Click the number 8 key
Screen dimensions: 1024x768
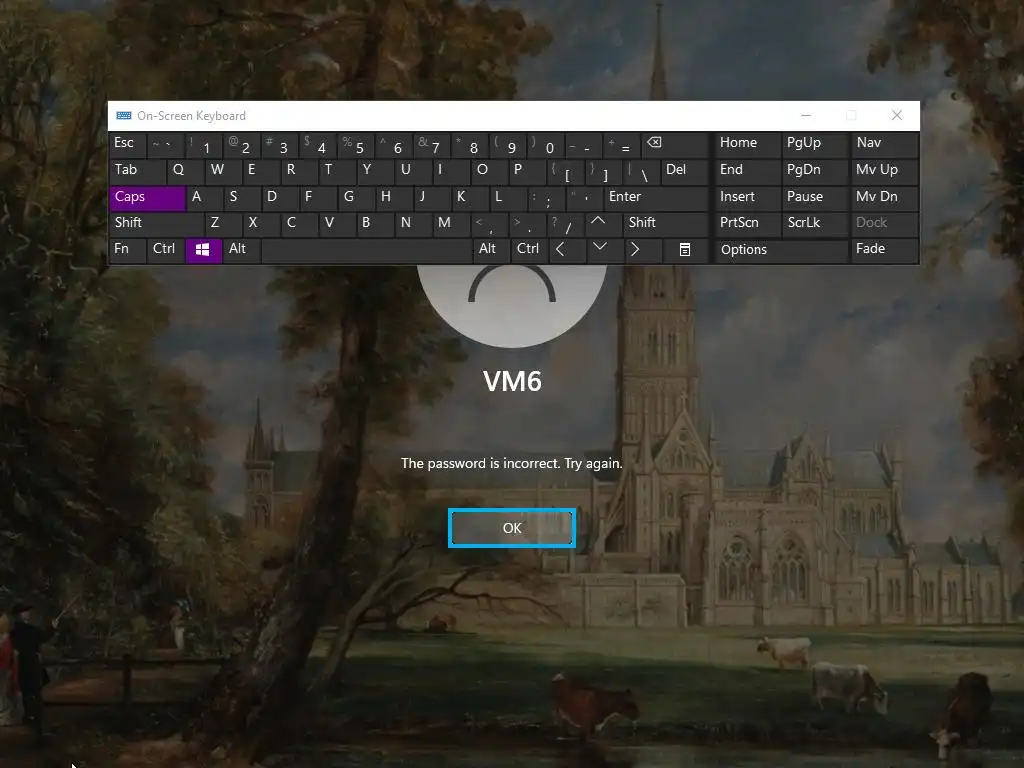click(470, 145)
